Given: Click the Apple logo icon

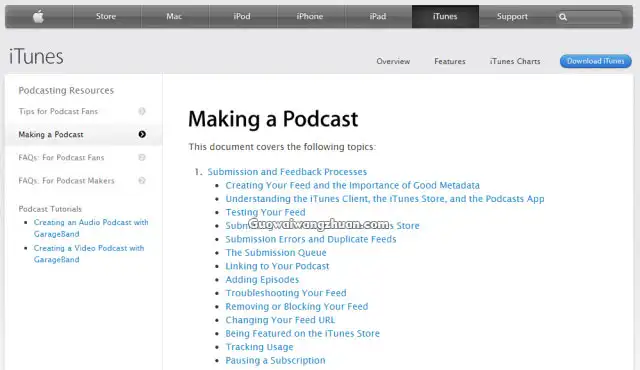Looking at the screenshot, I should click(38, 16).
